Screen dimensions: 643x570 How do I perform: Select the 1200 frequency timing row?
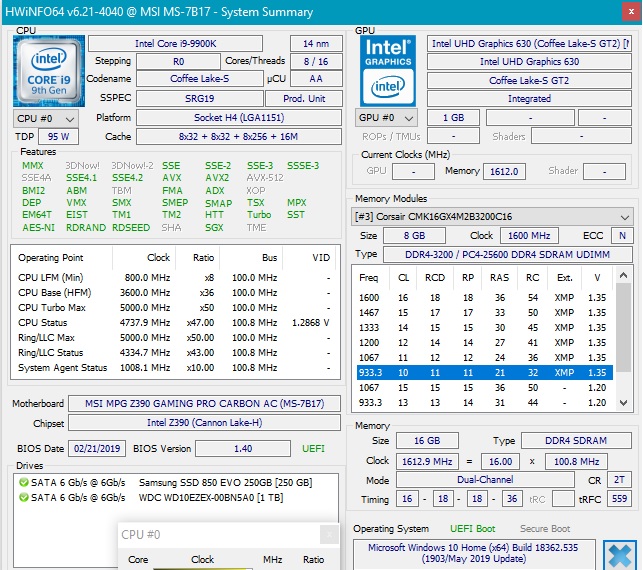(485, 342)
